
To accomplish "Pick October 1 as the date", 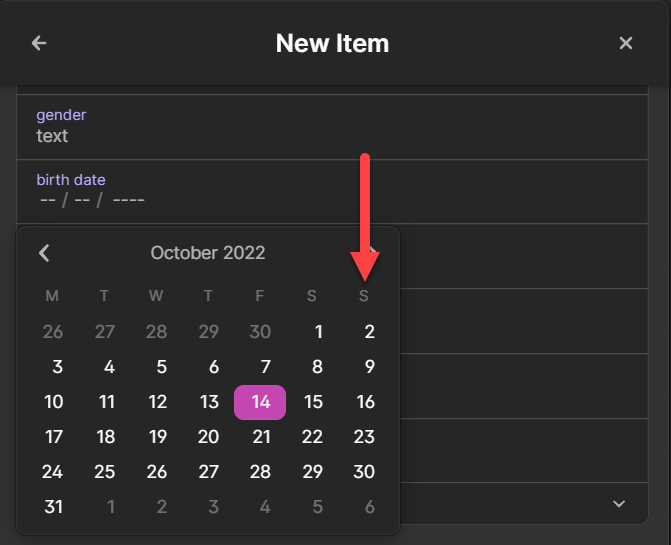I will point(318,333).
